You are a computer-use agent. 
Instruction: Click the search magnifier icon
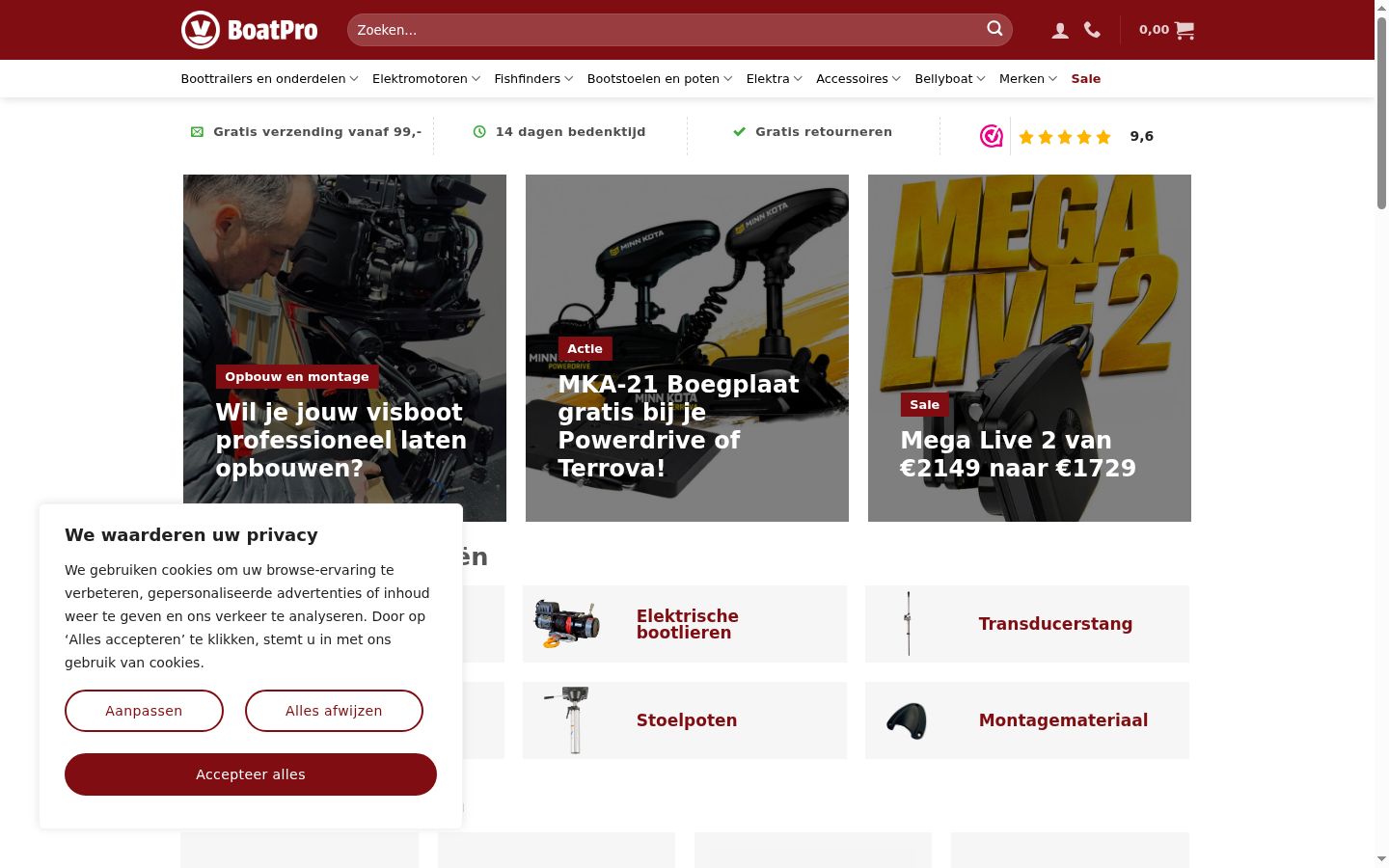click(994, 29)
